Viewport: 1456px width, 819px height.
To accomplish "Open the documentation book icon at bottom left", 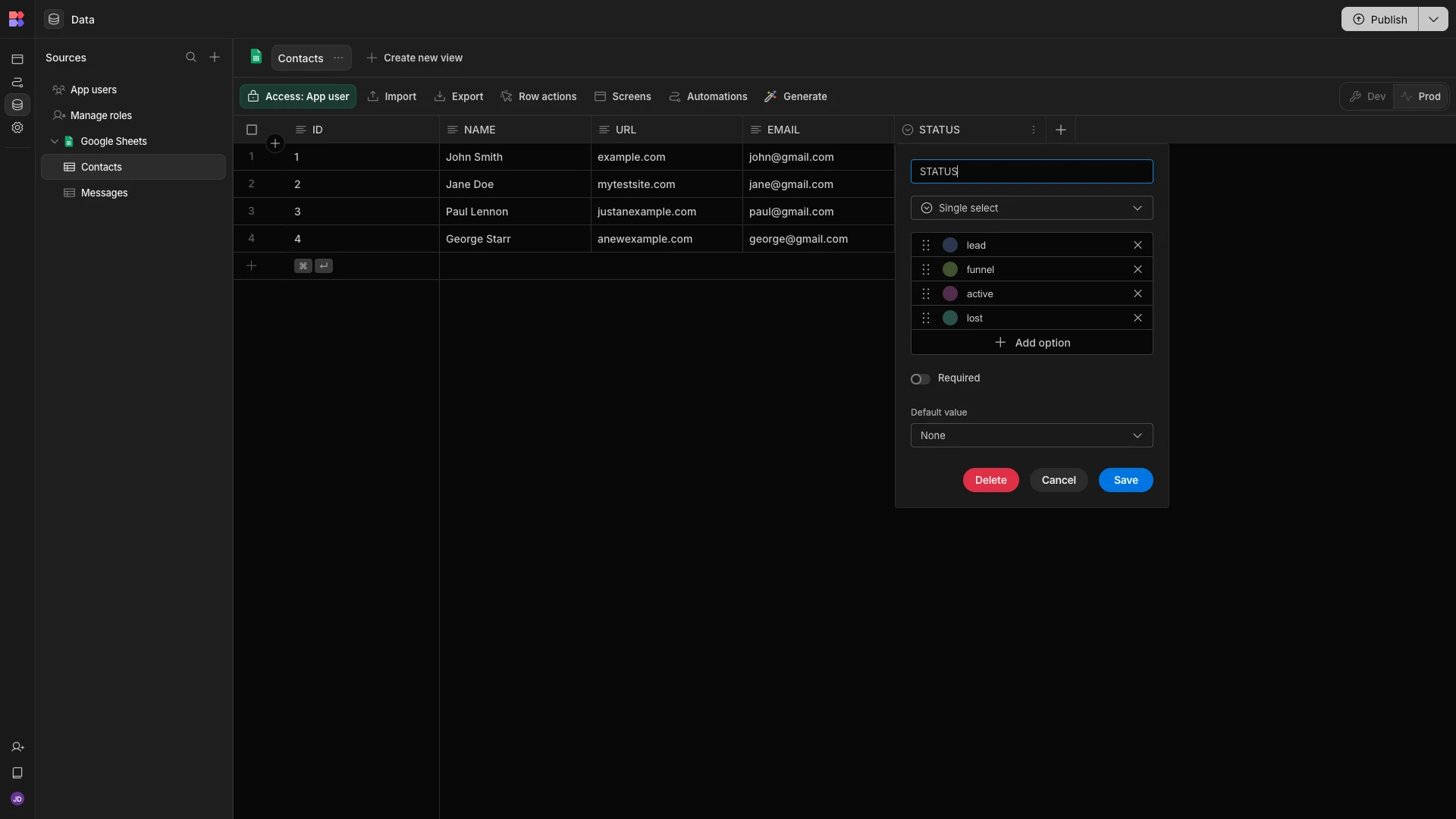I will point(17,773).
